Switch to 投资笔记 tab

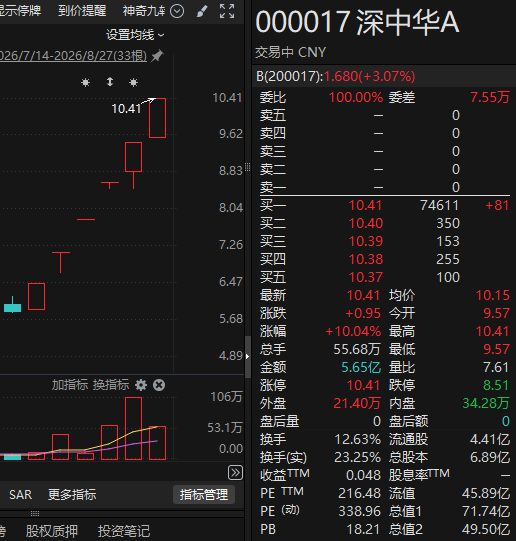(x=124, y=531)
